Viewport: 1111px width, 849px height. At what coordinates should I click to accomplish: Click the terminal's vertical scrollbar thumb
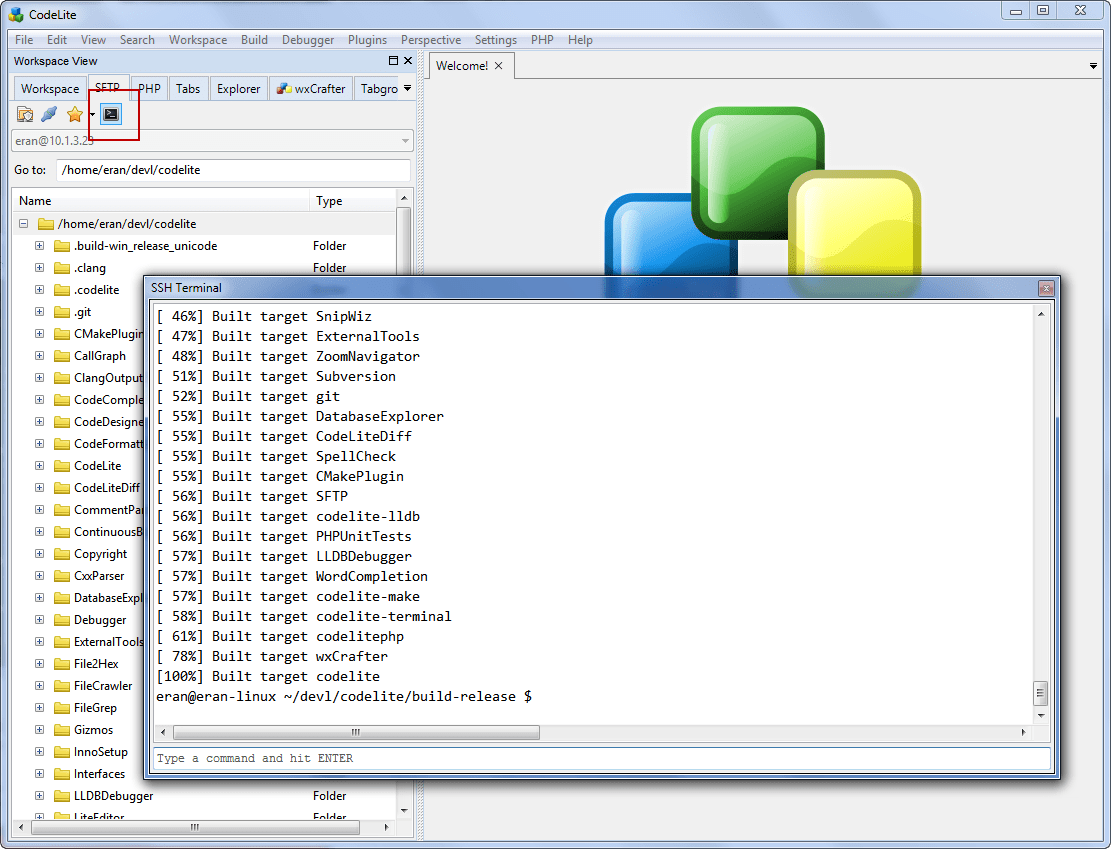click(x=1040, y=693)
